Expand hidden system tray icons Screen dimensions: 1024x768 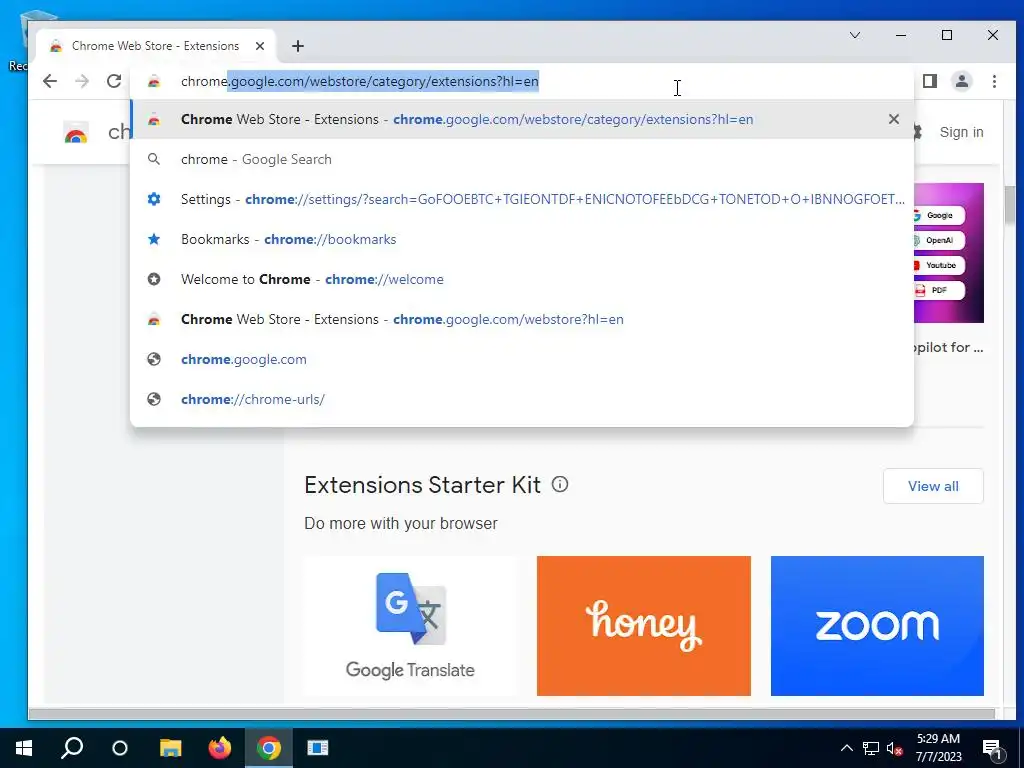click(x=846, y=748)
